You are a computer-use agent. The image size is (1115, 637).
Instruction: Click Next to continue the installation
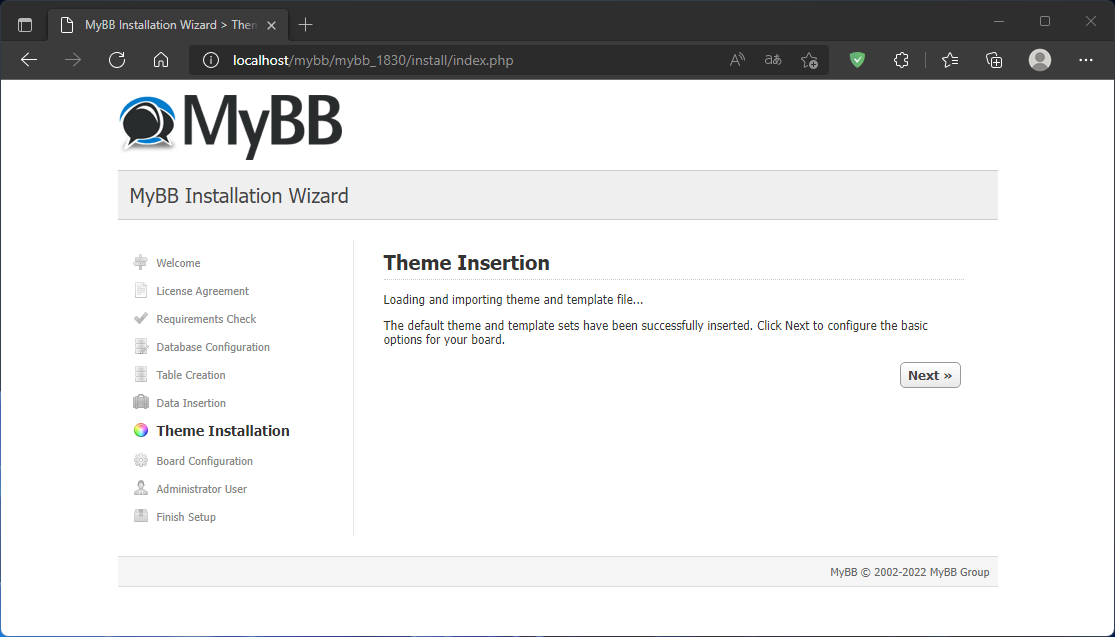930,375
